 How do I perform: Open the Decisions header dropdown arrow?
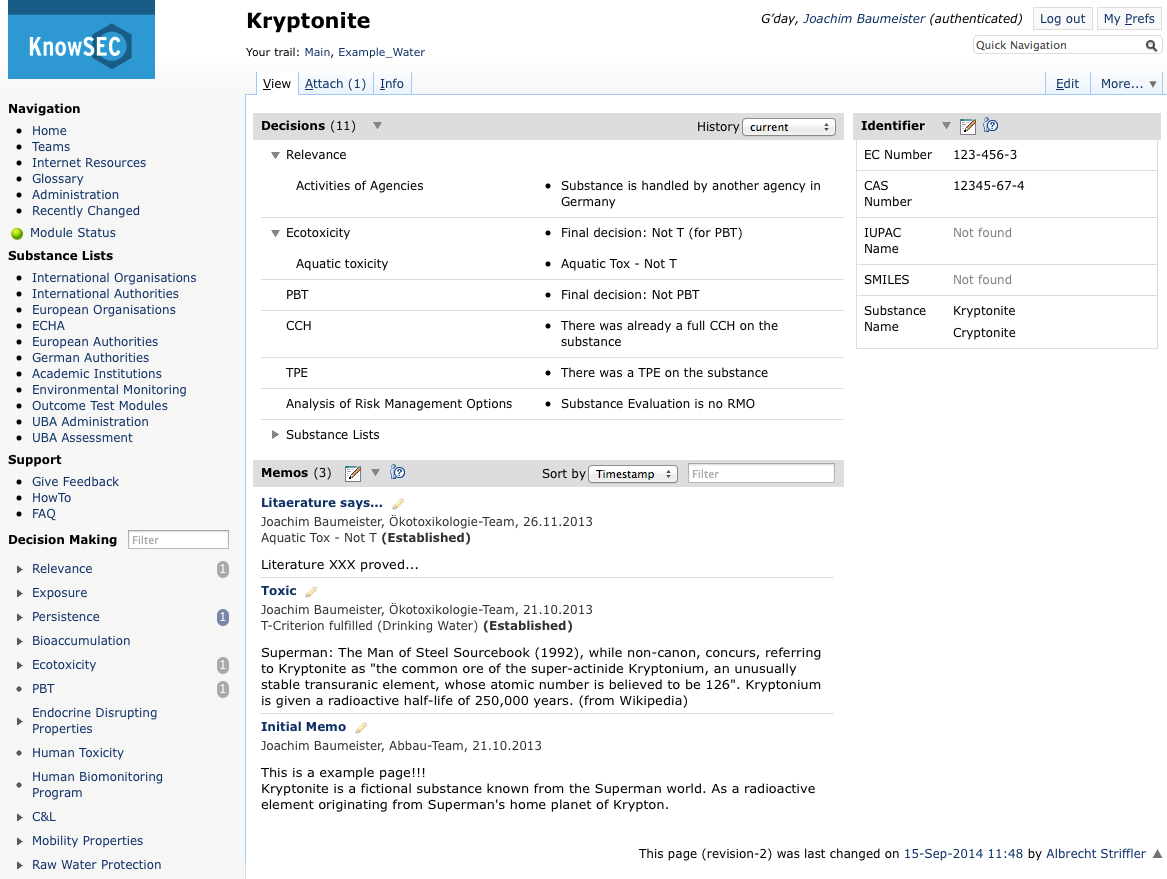coord(377,126)
